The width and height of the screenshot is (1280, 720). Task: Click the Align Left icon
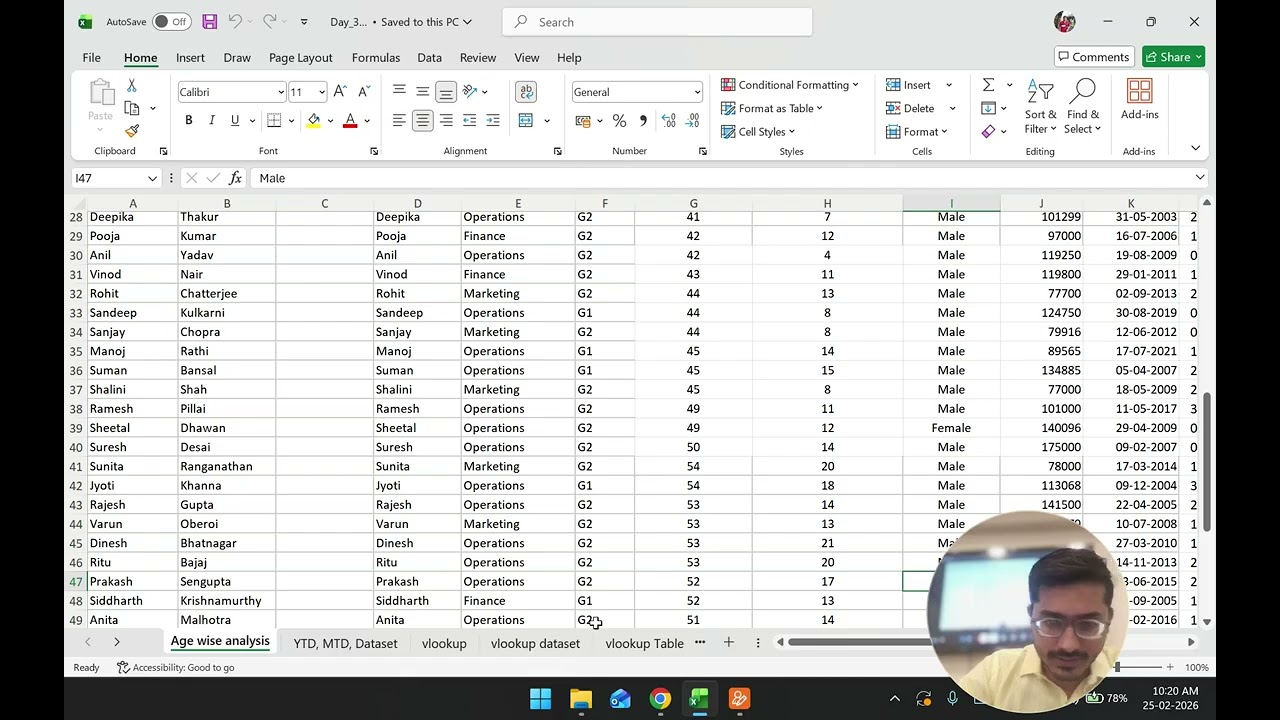(x=399, y=121)
